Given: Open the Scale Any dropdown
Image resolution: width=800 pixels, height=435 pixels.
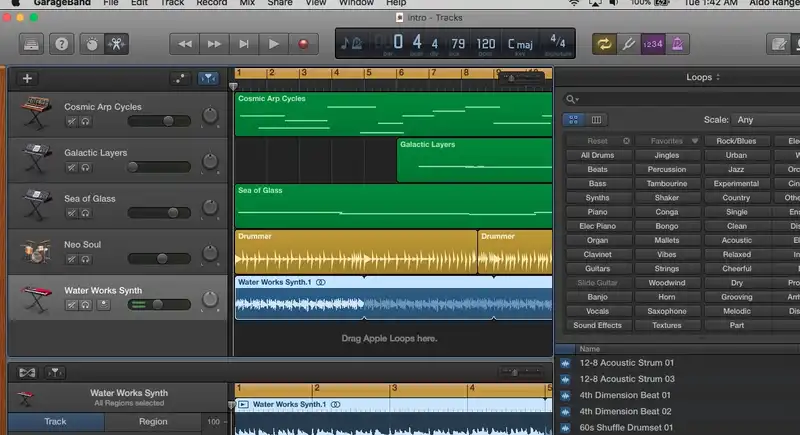Looking at the screenshot, I should coord(765,120).
